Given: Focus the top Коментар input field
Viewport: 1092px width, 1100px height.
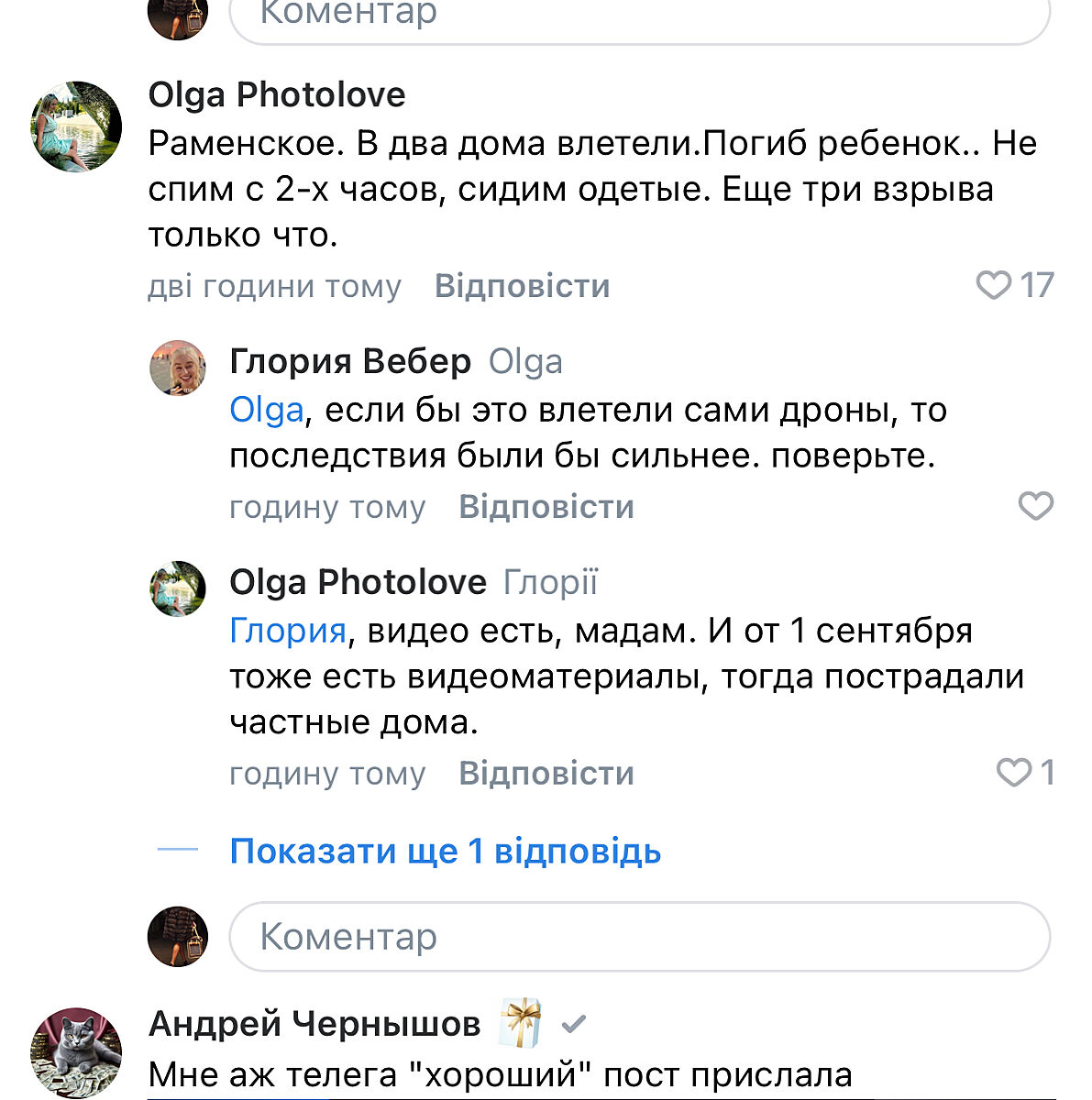Looking at the screenshot, I should pyautogui.click(x=639, y=16).
